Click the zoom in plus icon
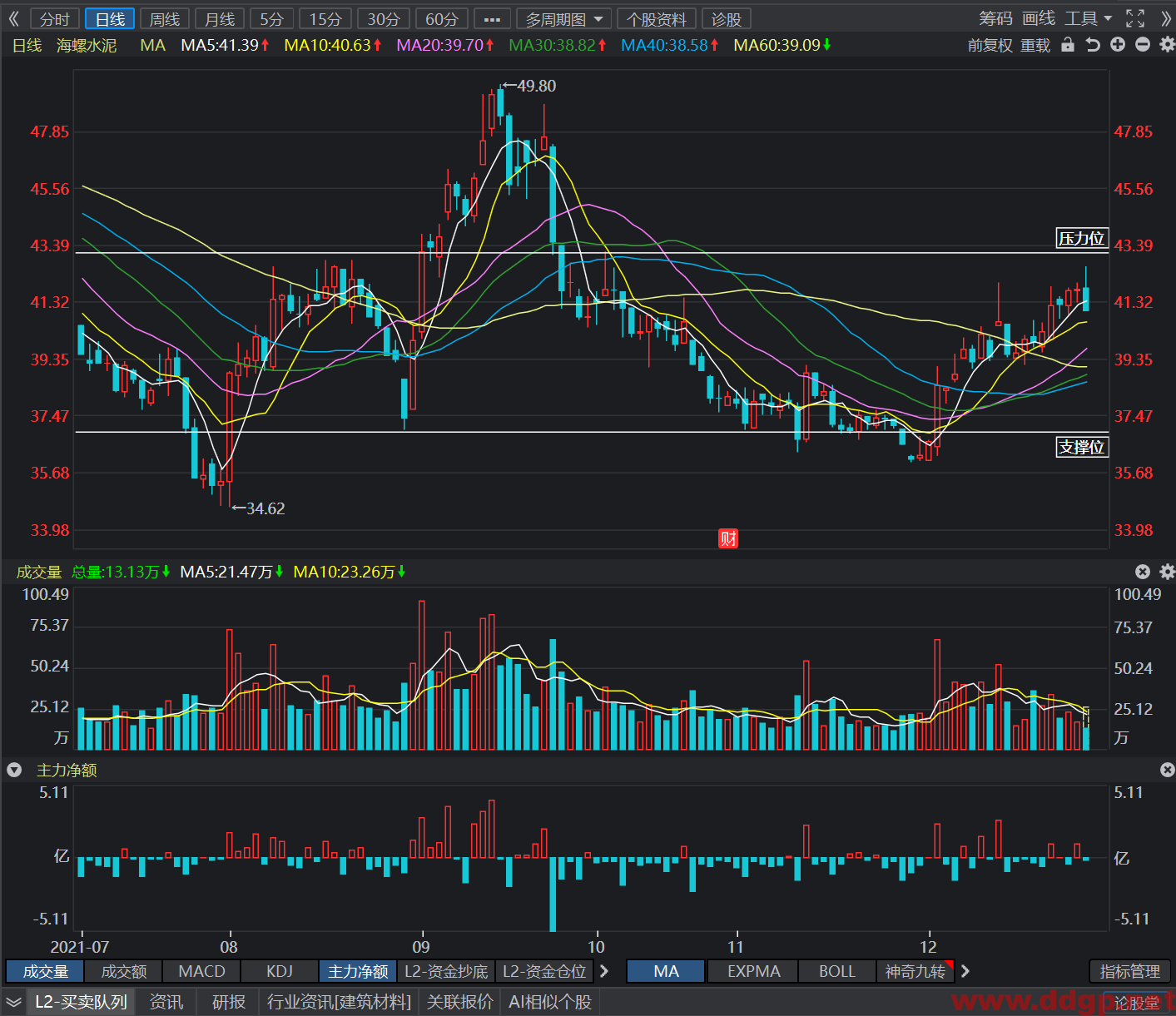Viewport: 1176px width, 1016px height. (x=1118, y=45)
